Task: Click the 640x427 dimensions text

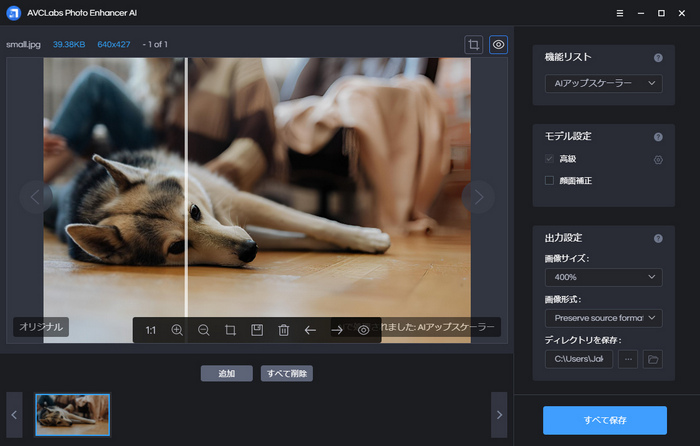Action: pyautogui.click(x=114, y=45)
